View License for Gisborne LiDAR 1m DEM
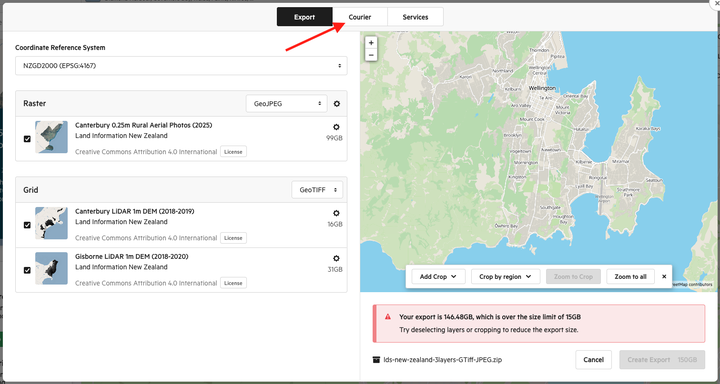 coord(233,283)
